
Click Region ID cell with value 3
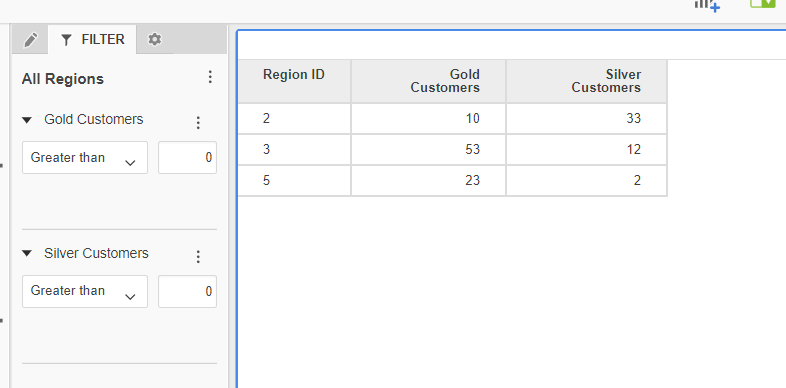294,149
